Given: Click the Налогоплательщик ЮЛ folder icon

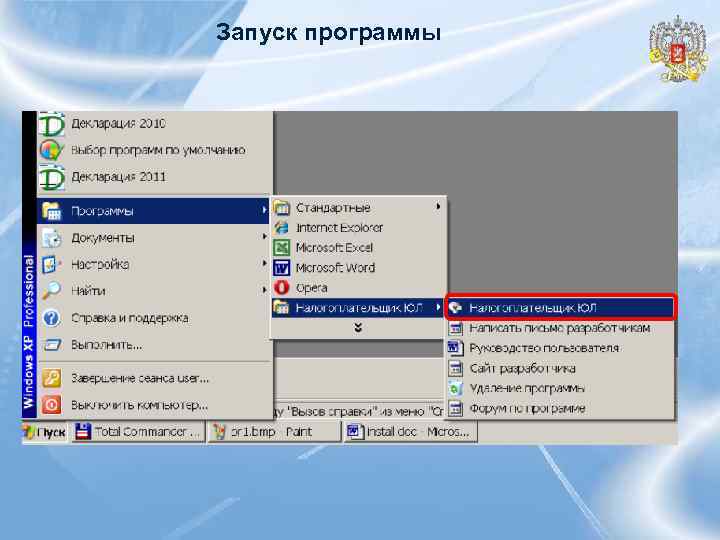Looking at the screenshot, I should [281, 308].
